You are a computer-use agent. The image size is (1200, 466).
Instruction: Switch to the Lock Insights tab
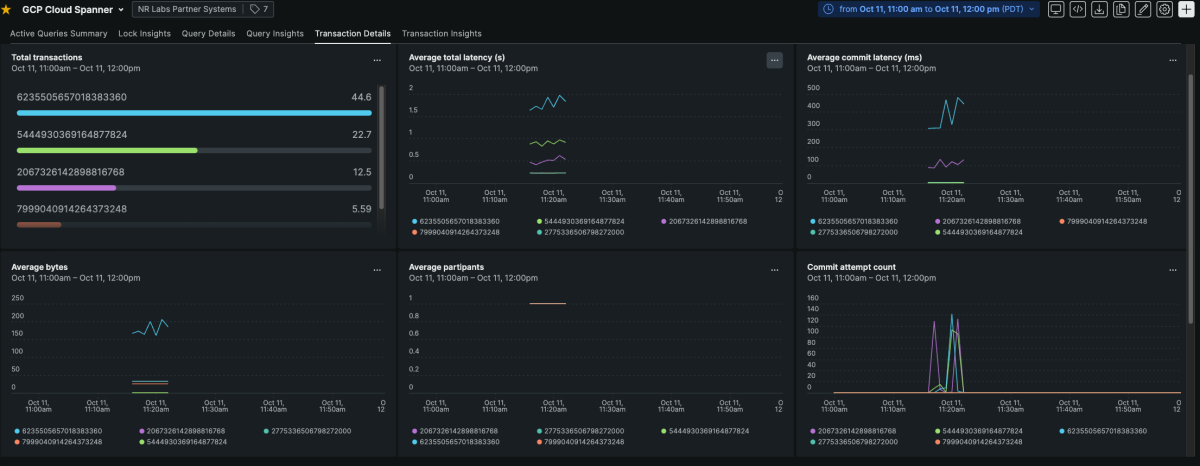(144, 33)
